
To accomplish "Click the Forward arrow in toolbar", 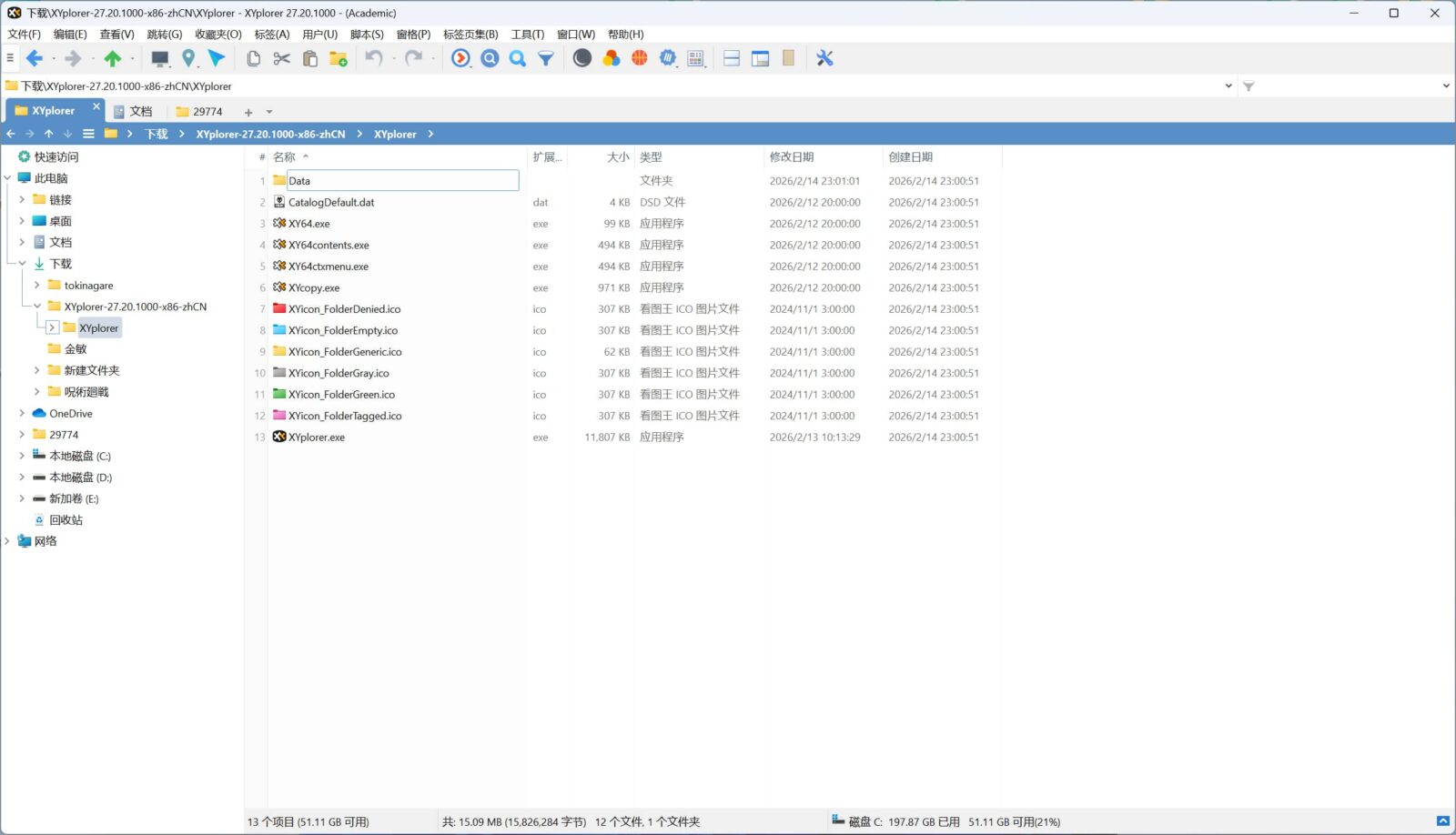I will coord(73,58).
